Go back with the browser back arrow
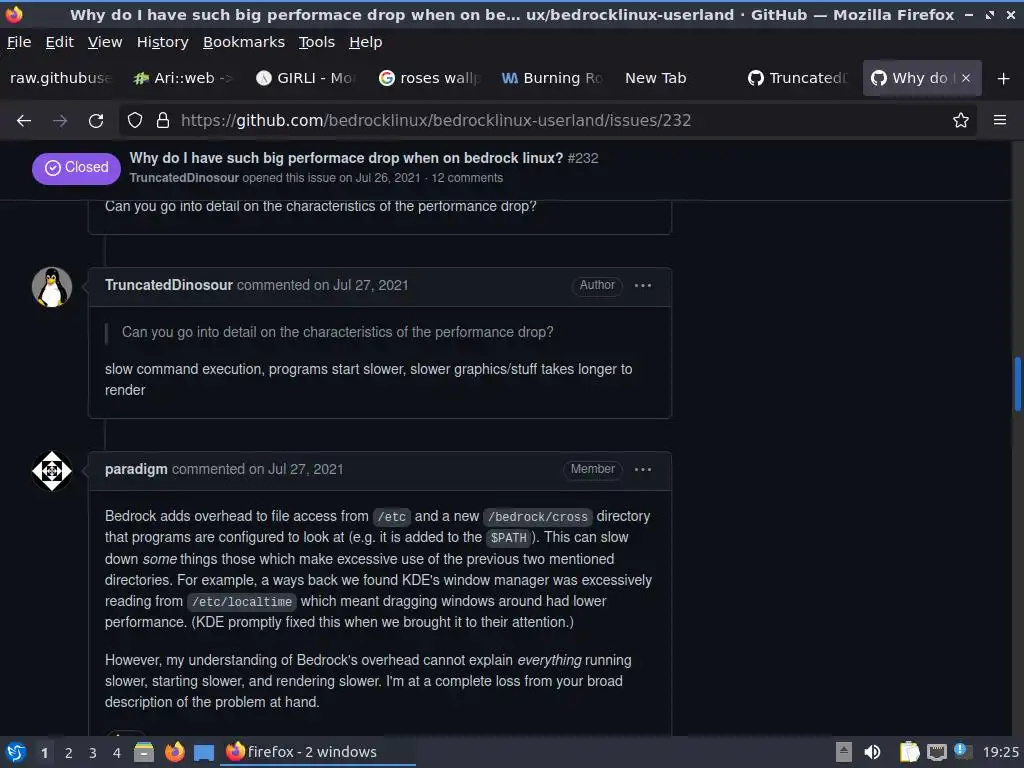The image size is (1024, 768). tap(24, 120)
